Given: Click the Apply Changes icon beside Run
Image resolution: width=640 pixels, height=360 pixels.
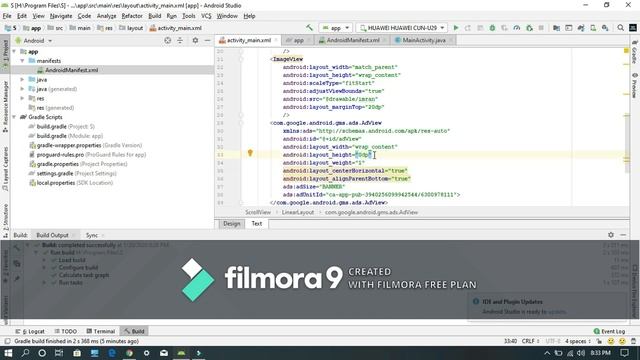Looking at the screenshot, I should [468, 28].
